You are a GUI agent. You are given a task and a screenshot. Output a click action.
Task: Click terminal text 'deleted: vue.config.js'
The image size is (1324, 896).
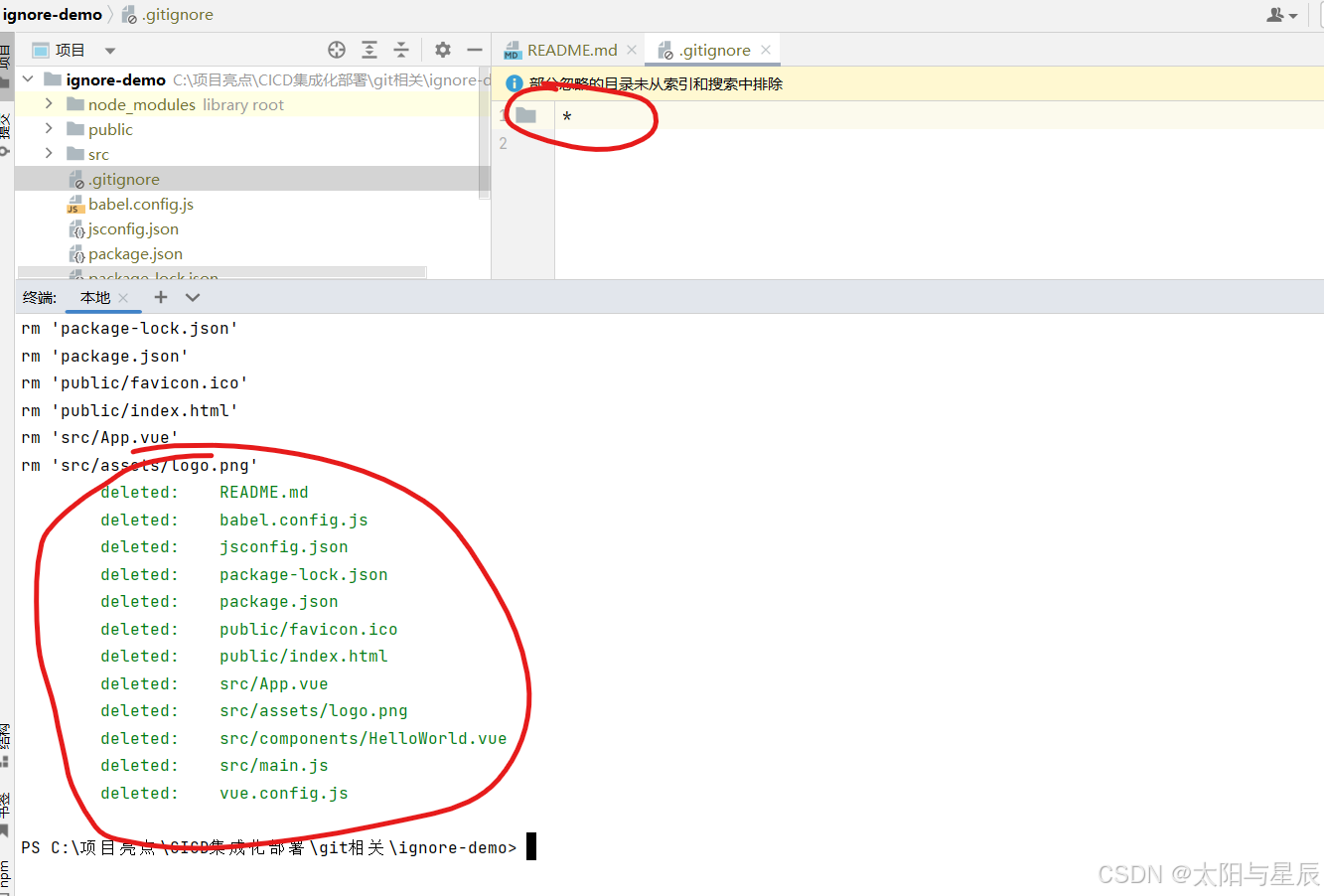pos(224,793)
